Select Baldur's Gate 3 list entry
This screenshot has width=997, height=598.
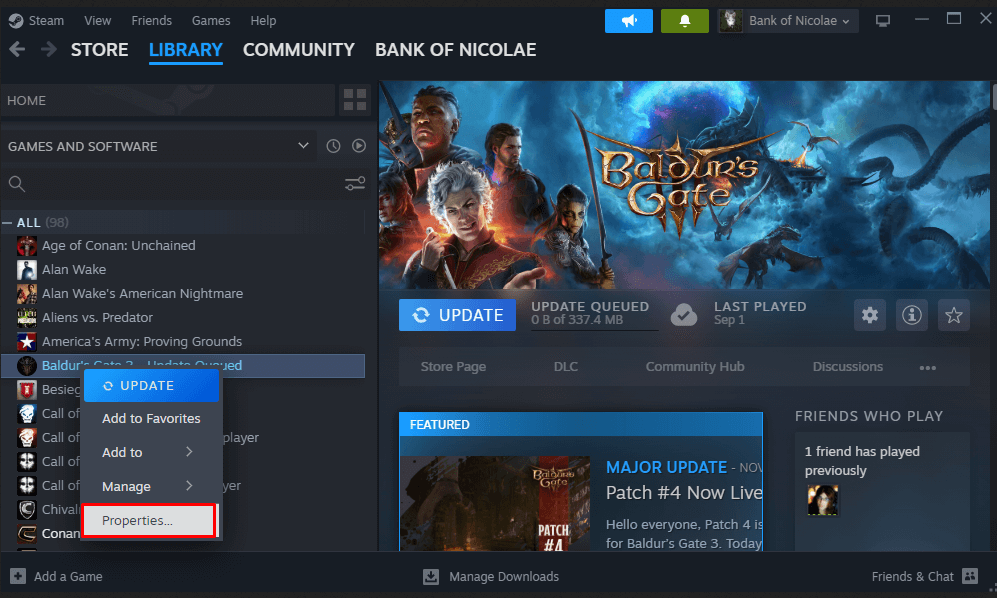183,366
